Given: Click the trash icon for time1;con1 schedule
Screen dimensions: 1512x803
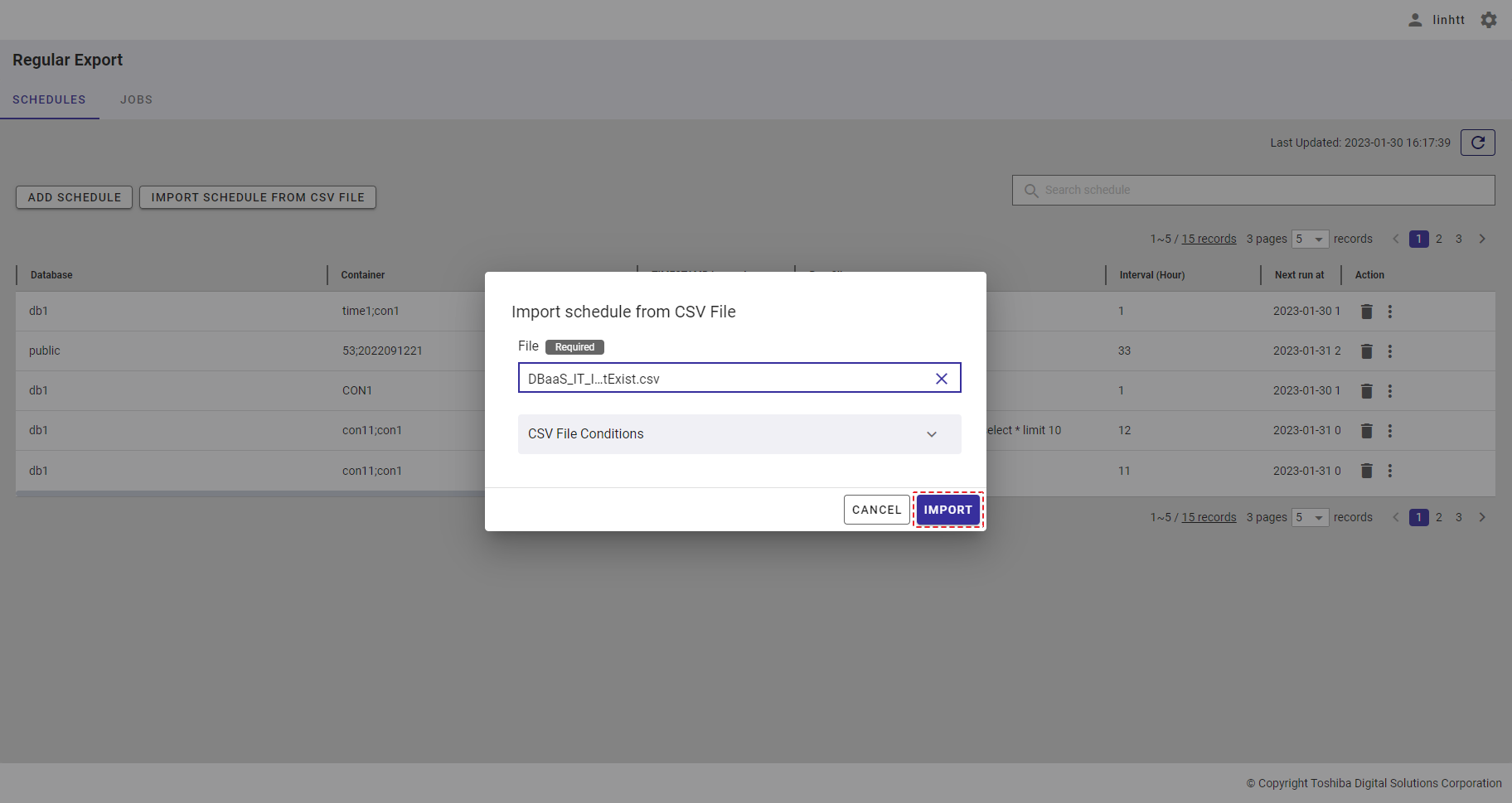Looking at the screenshot, I should (x=1366, y=312).
